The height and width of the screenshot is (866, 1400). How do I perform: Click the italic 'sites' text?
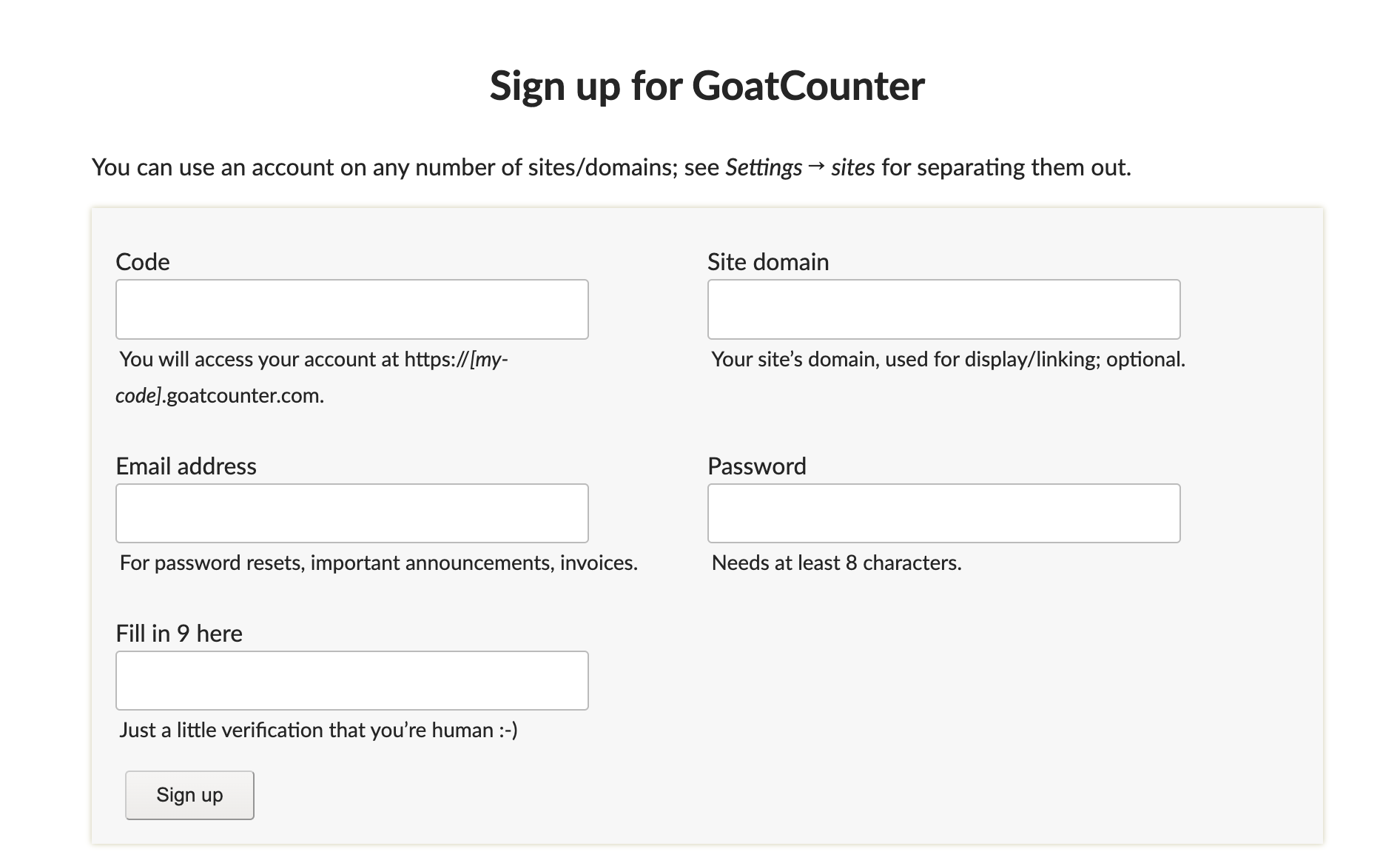(x=852, y=167)
